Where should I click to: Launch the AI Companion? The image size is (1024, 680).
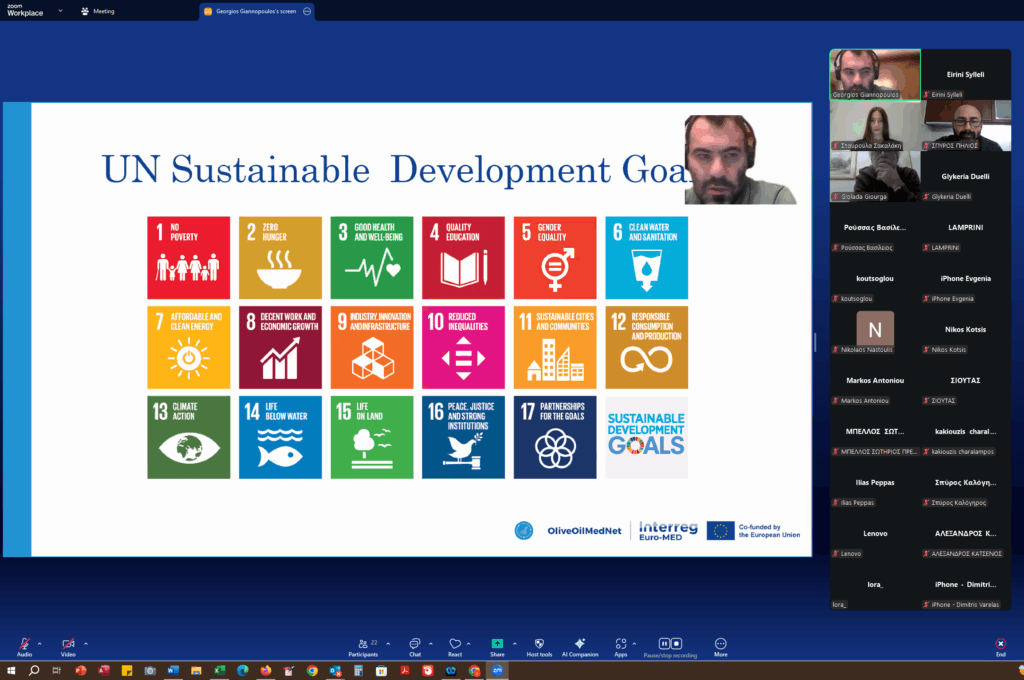point(579,644)
